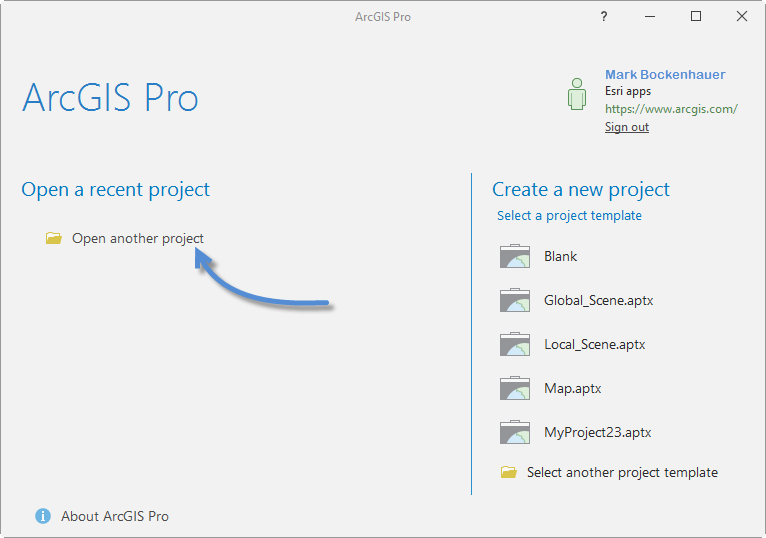Choose Global_Scene.aptx template name
This screenshot has width=766, height=538.
pos(598,300)
